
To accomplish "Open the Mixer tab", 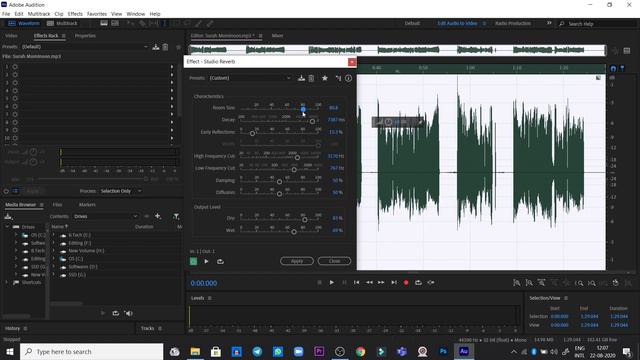I will 278,36.
